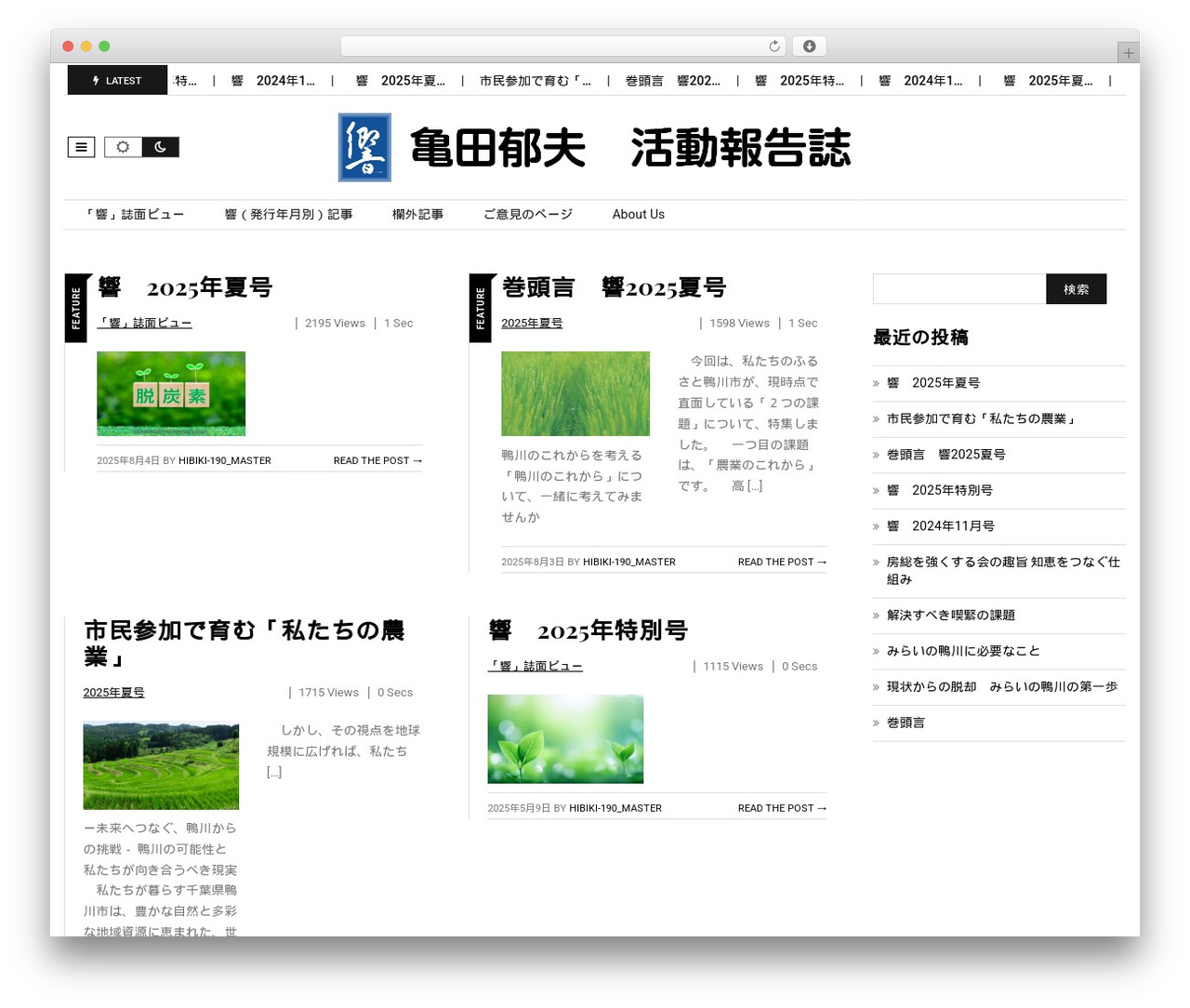Open 「響」誌面ビュー menu item
The width and height of the screenshot is (1190, 1008).
coord(135,214)
